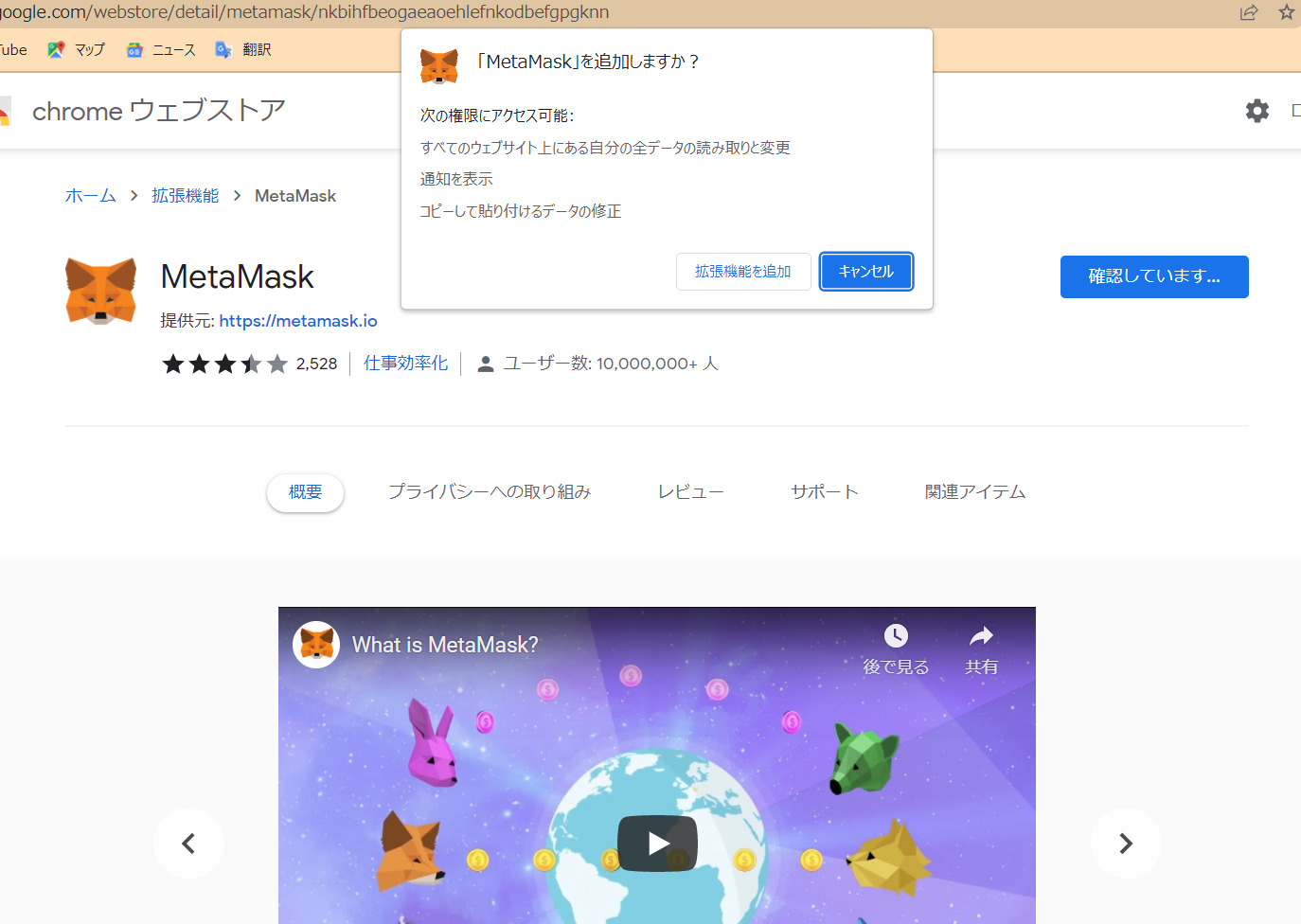Viewport: 1301px width, 924px height.
Task: Click the chrome ウェブストア title
Action: point(159,111)
